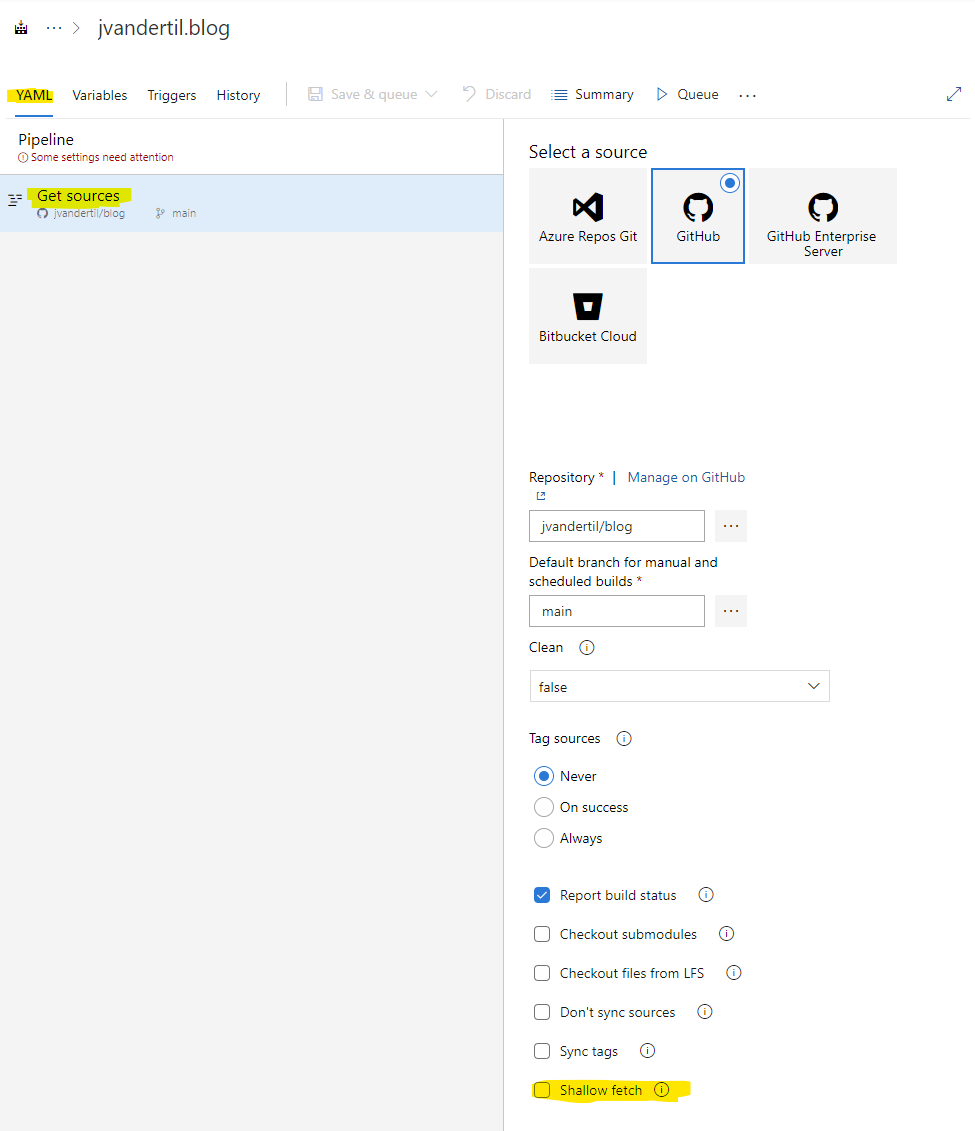Click the Discard button
The image size is (975, 1131).
point(497,94)
